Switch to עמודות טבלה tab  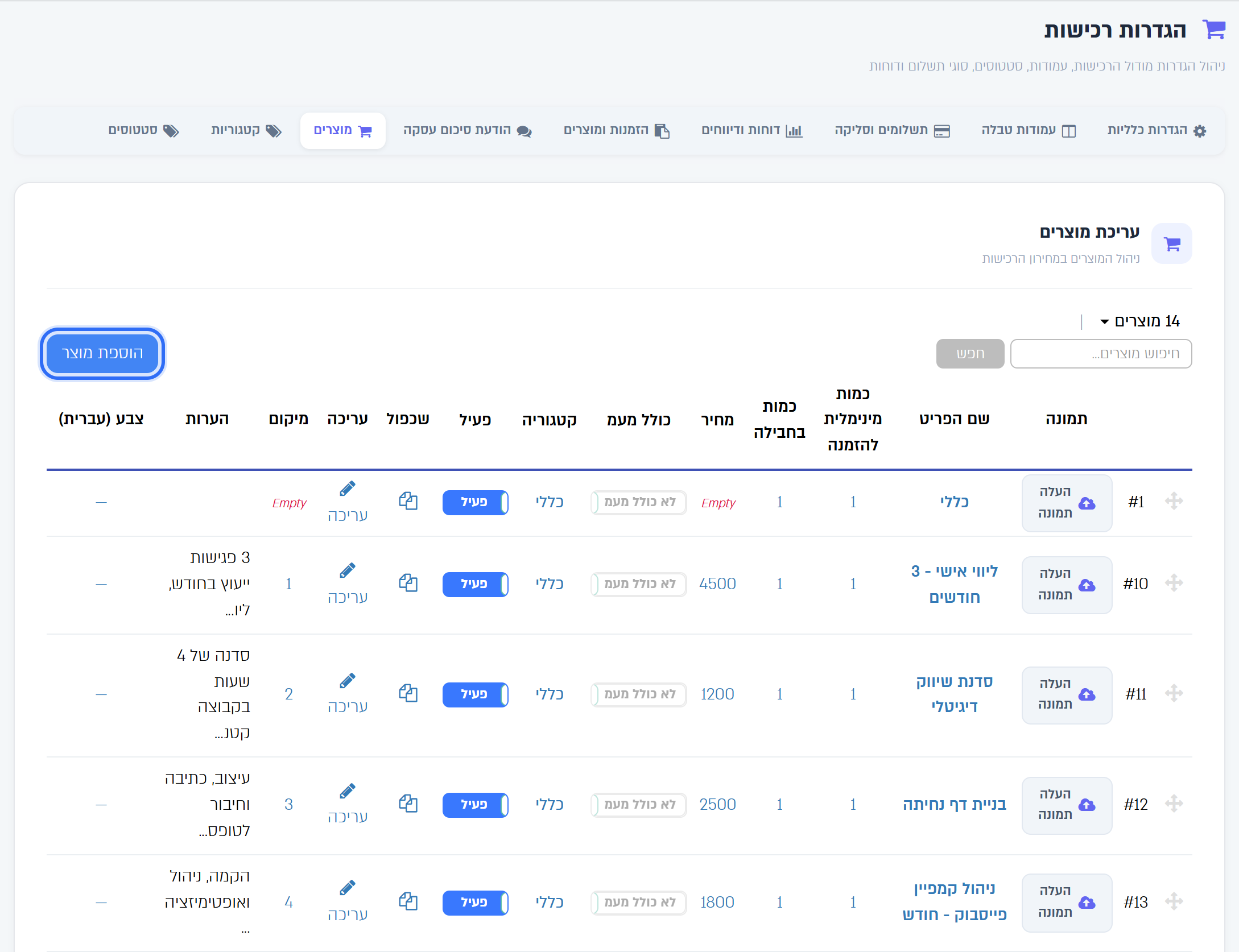pyautogui.click(x=1029, y=131)
